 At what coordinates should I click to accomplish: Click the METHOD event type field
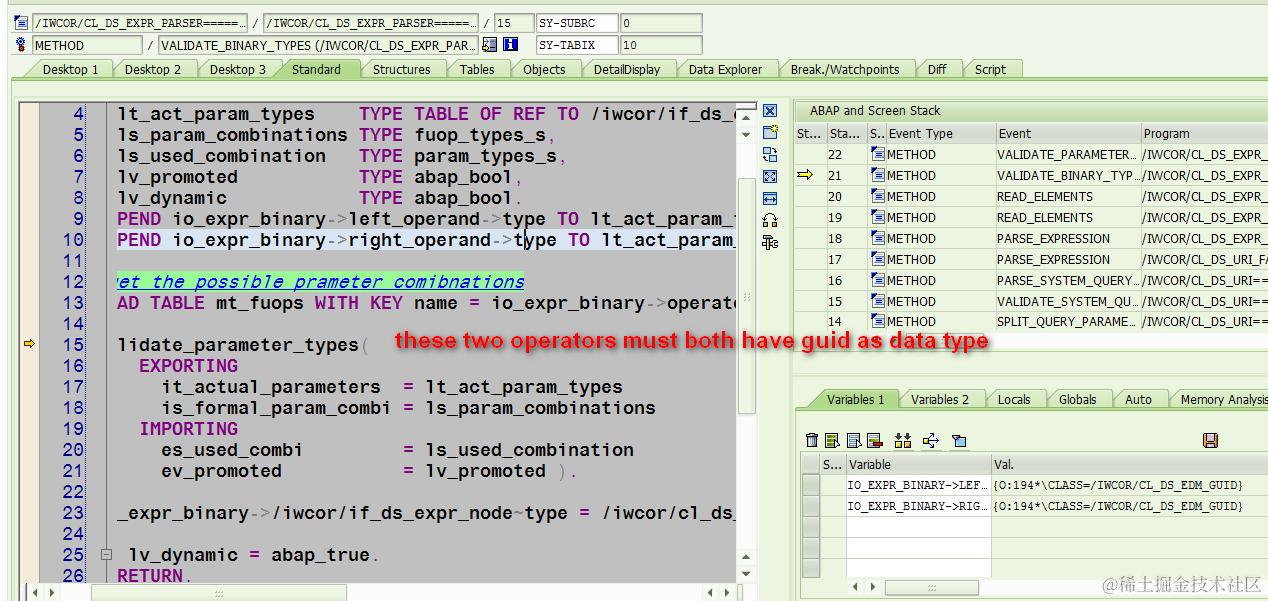pos(87,45)
